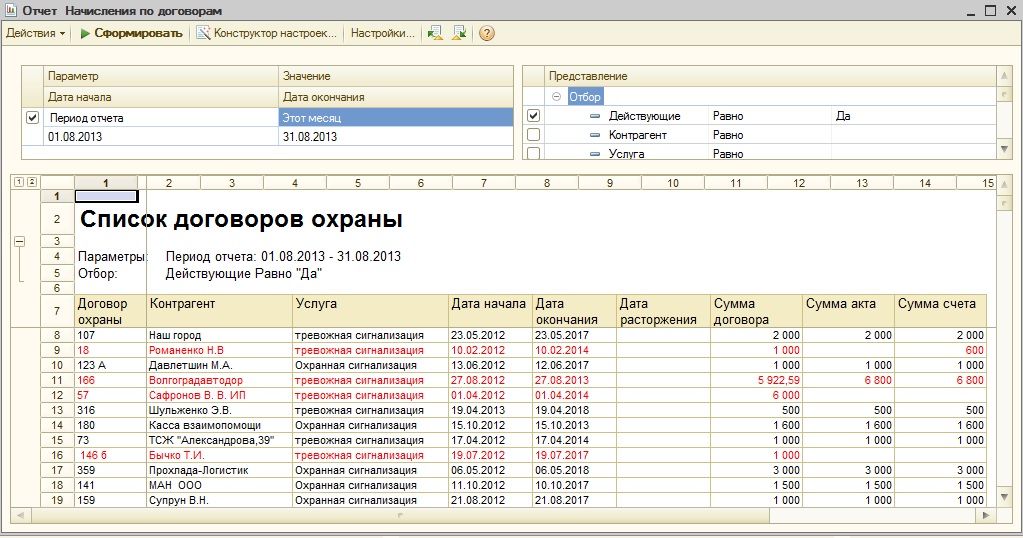Viewport: 1023px width, 538px height.
Task: Open the Действия dropdown menu
Action: (36, 33)
